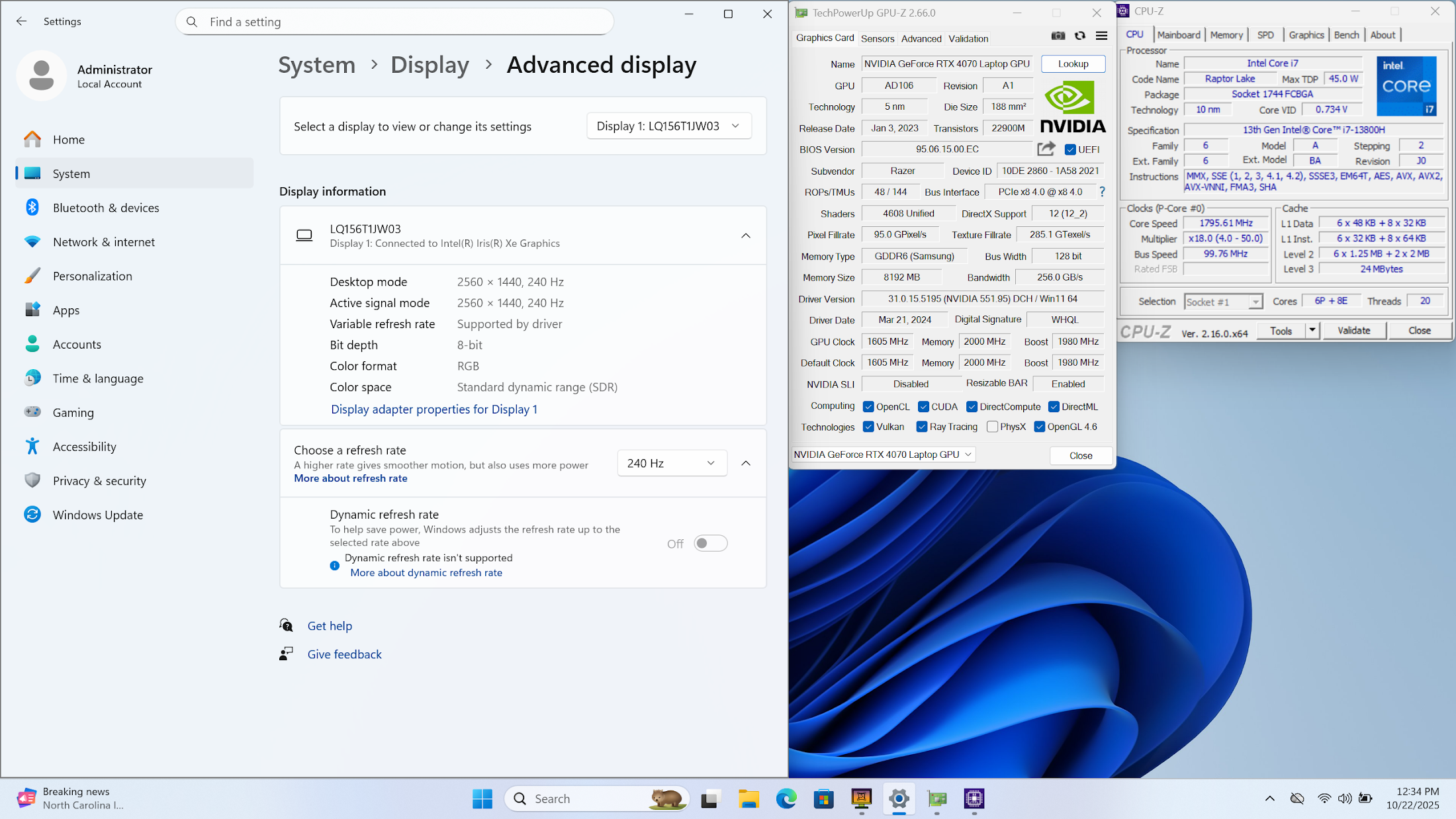This screenshot has height=819, width=1456.
Task: Click GPU-Z refresh icon
Action: [x=1079, y=36]
